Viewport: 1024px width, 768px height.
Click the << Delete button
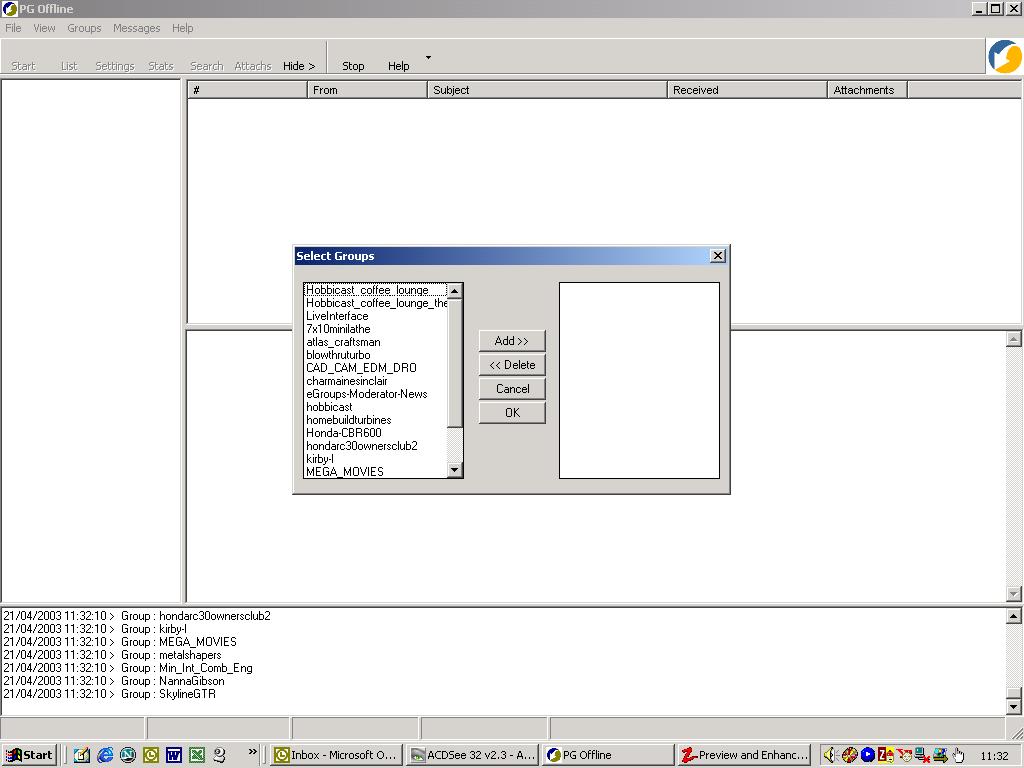[x=512, y=365]
